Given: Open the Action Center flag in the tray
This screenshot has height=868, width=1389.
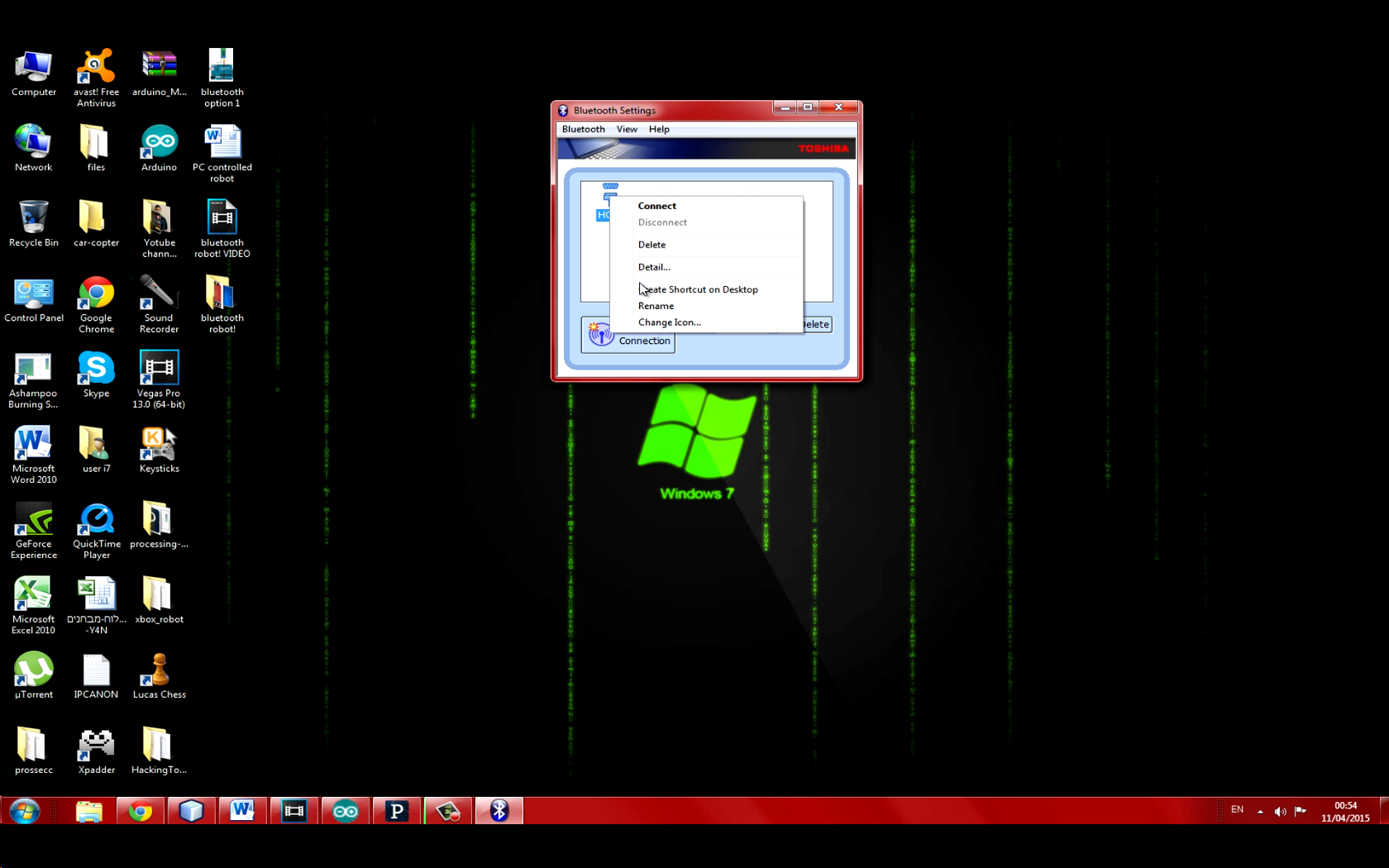Looking at the screenshot, I should point(1301,810).
